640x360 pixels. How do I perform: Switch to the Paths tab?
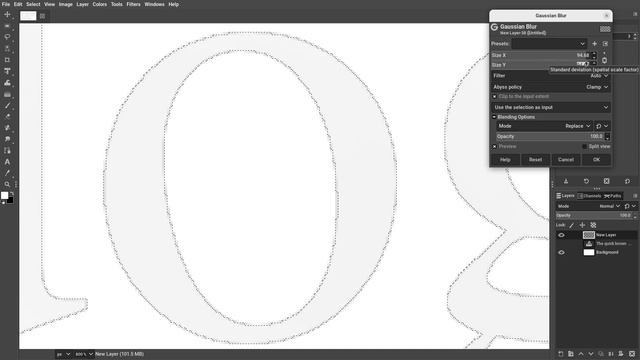pyautogui.click(x=613, y=196)
